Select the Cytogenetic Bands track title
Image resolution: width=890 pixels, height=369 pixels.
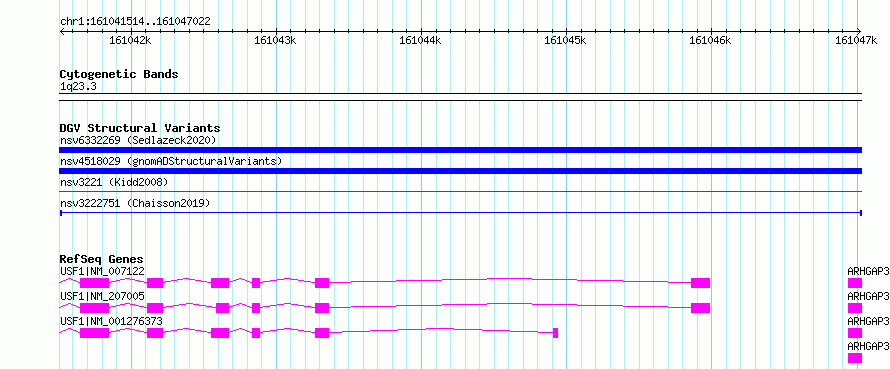[x=119, y=74]
